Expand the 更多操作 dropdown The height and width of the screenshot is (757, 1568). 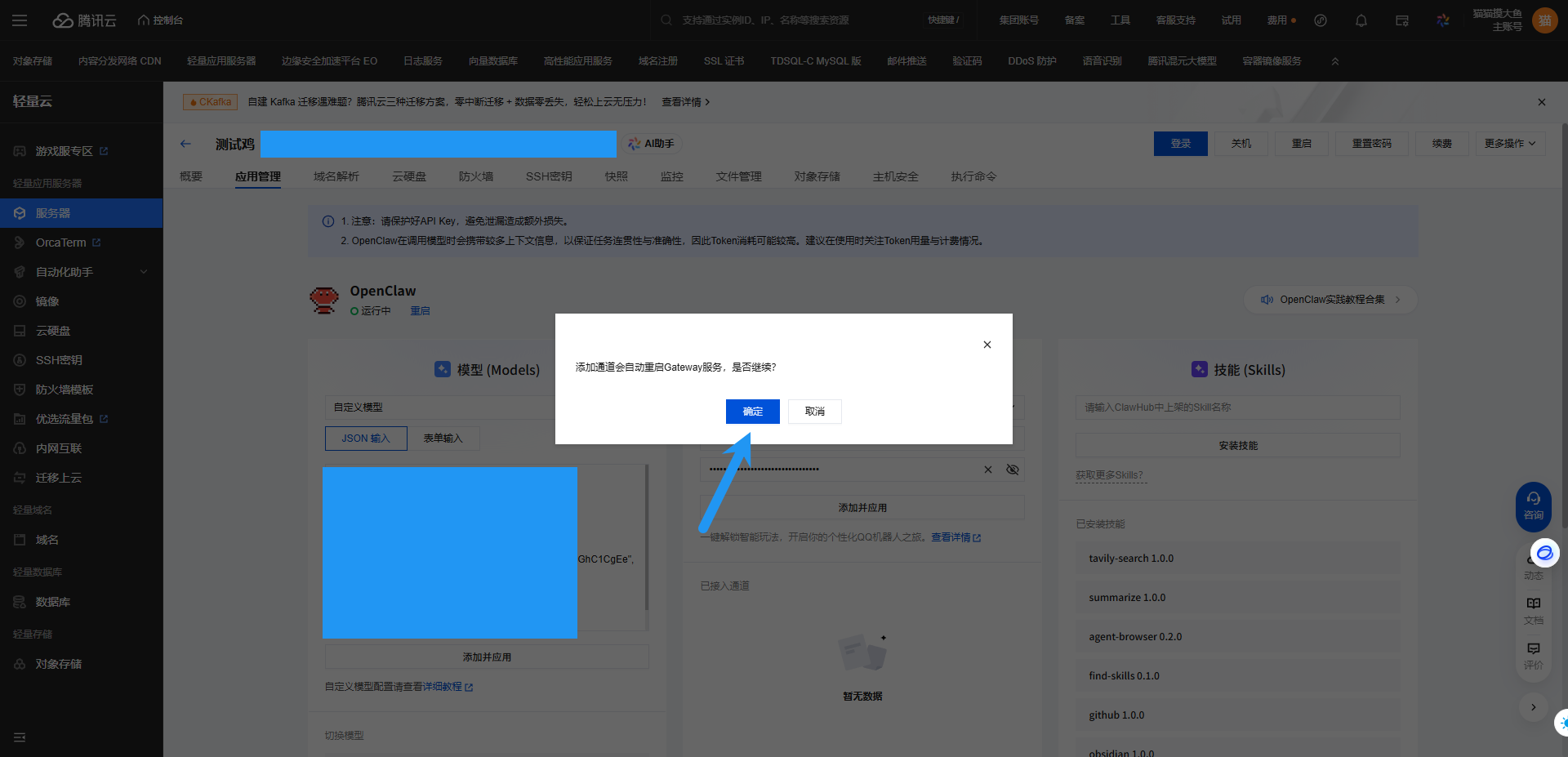(x=1509, y=144)
